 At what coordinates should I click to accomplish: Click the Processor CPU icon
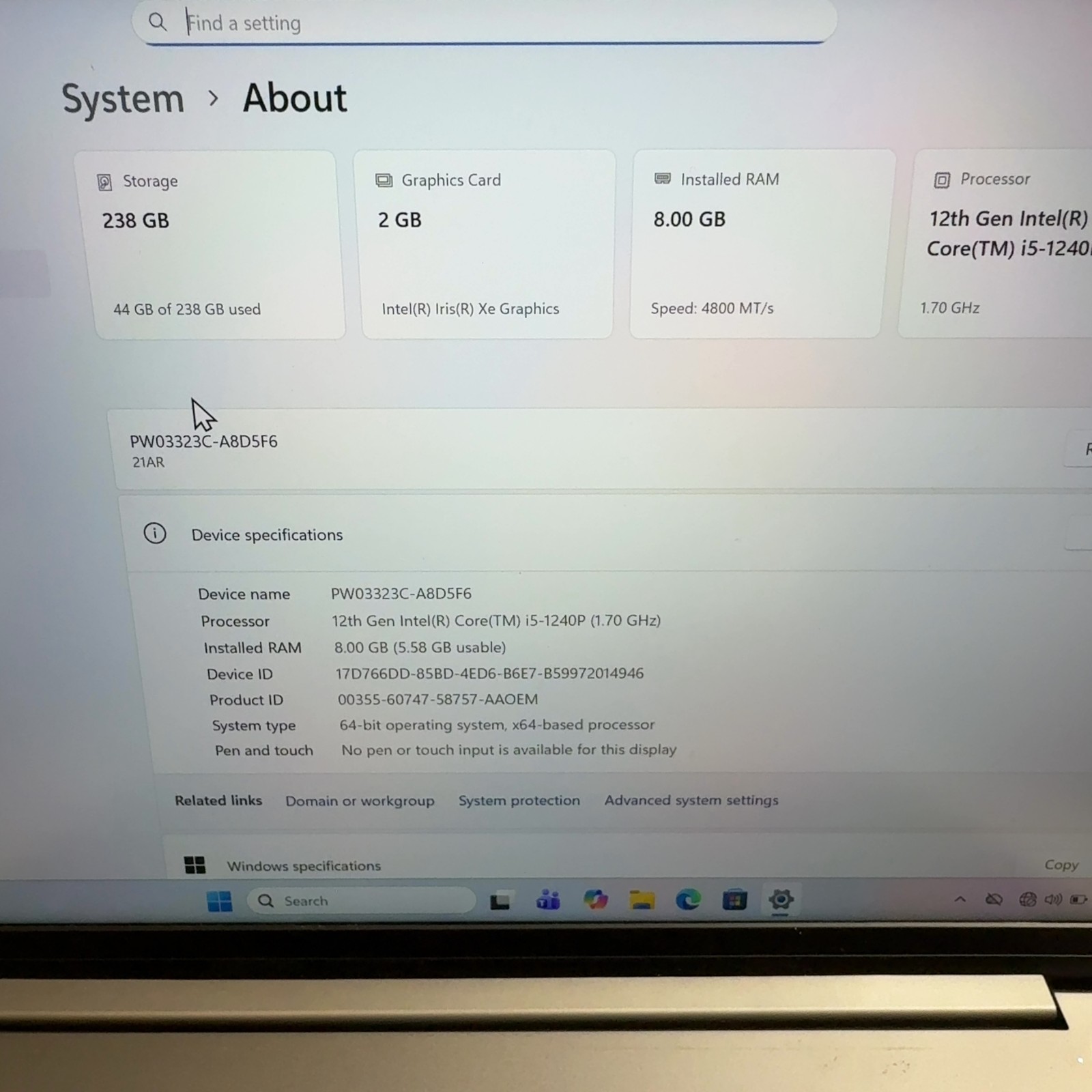(942, 180)
